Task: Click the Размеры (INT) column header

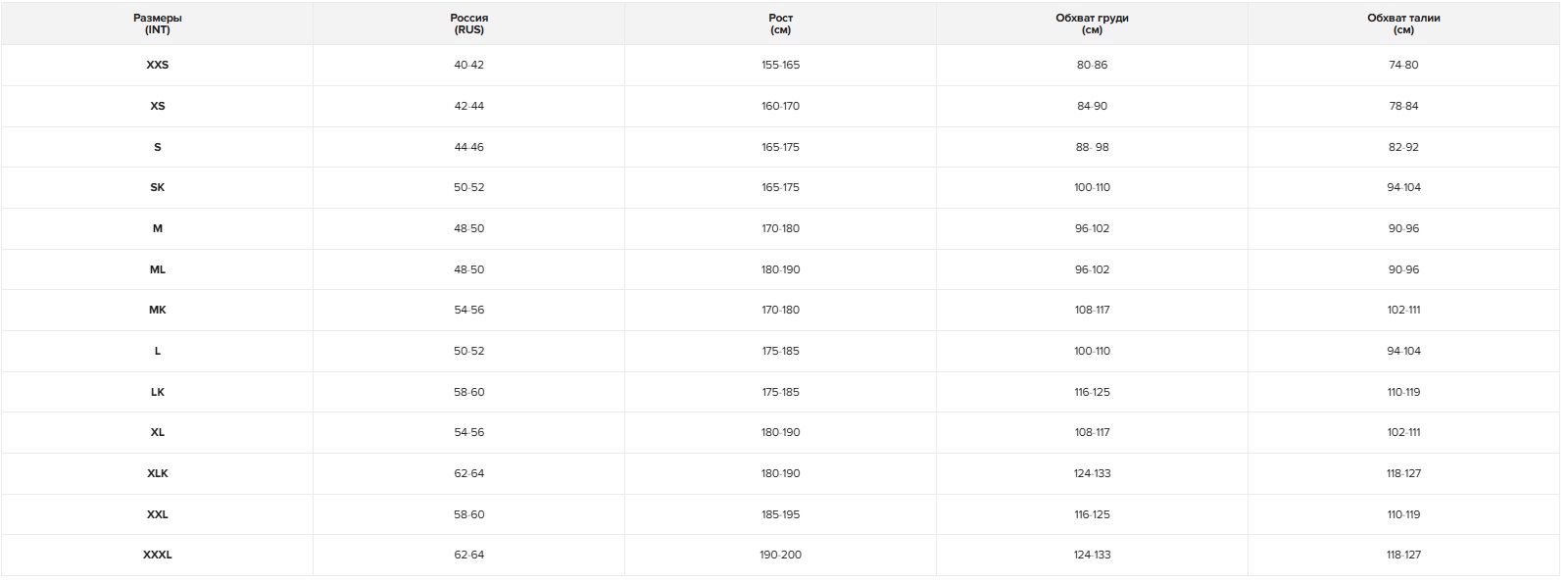Action: point(157,24)
